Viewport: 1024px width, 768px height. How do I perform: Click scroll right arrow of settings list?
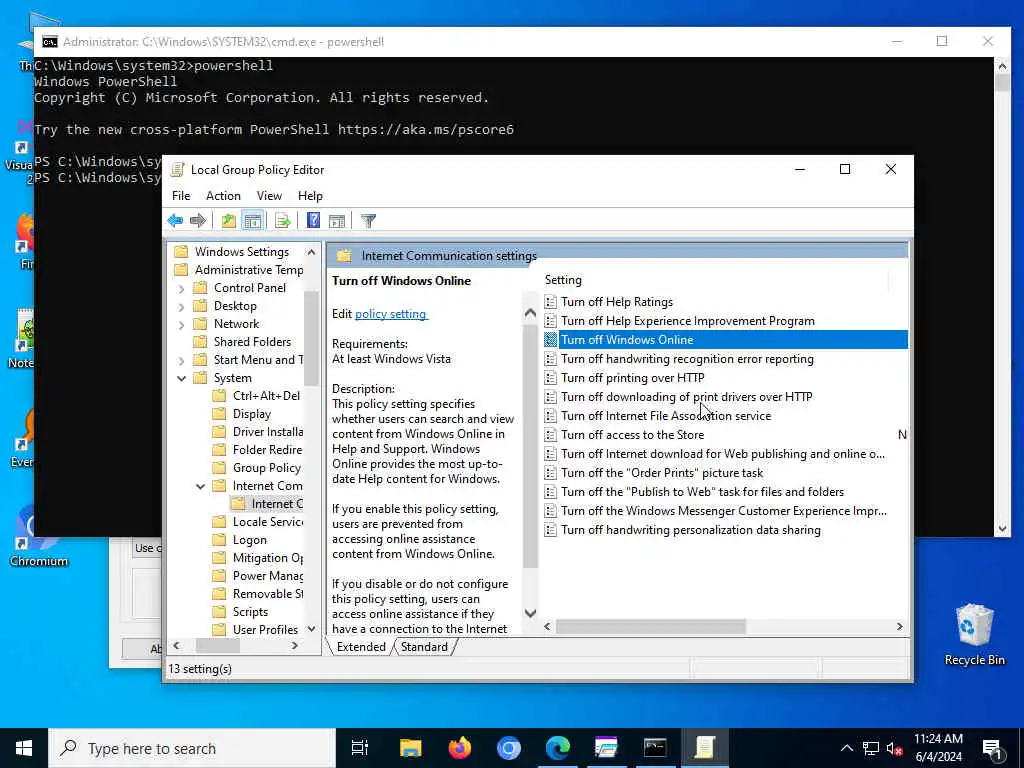tap(899, 626)
